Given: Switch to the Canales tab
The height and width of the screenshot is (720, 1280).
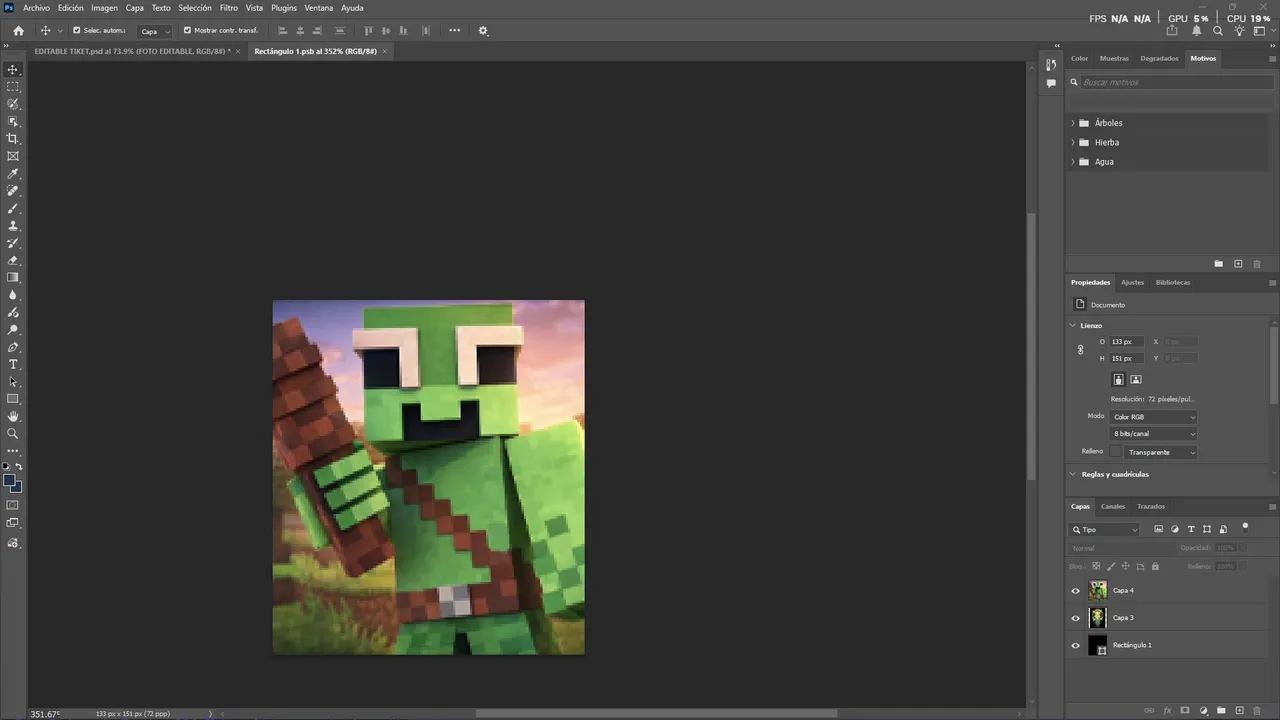Looking at the screenshot, I should pos(1113,507).
